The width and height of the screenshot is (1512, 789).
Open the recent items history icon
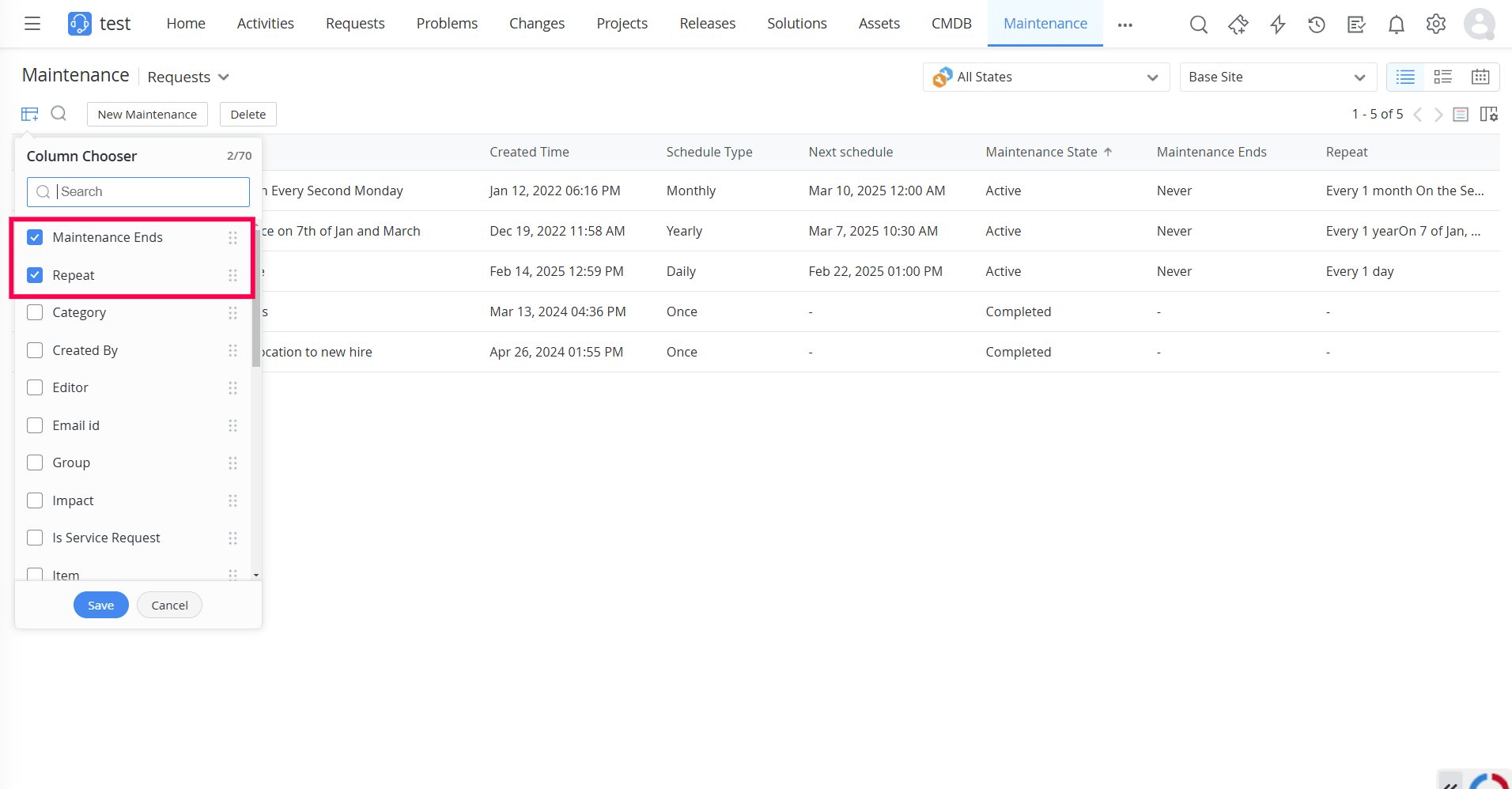[x=1317, y=25]
